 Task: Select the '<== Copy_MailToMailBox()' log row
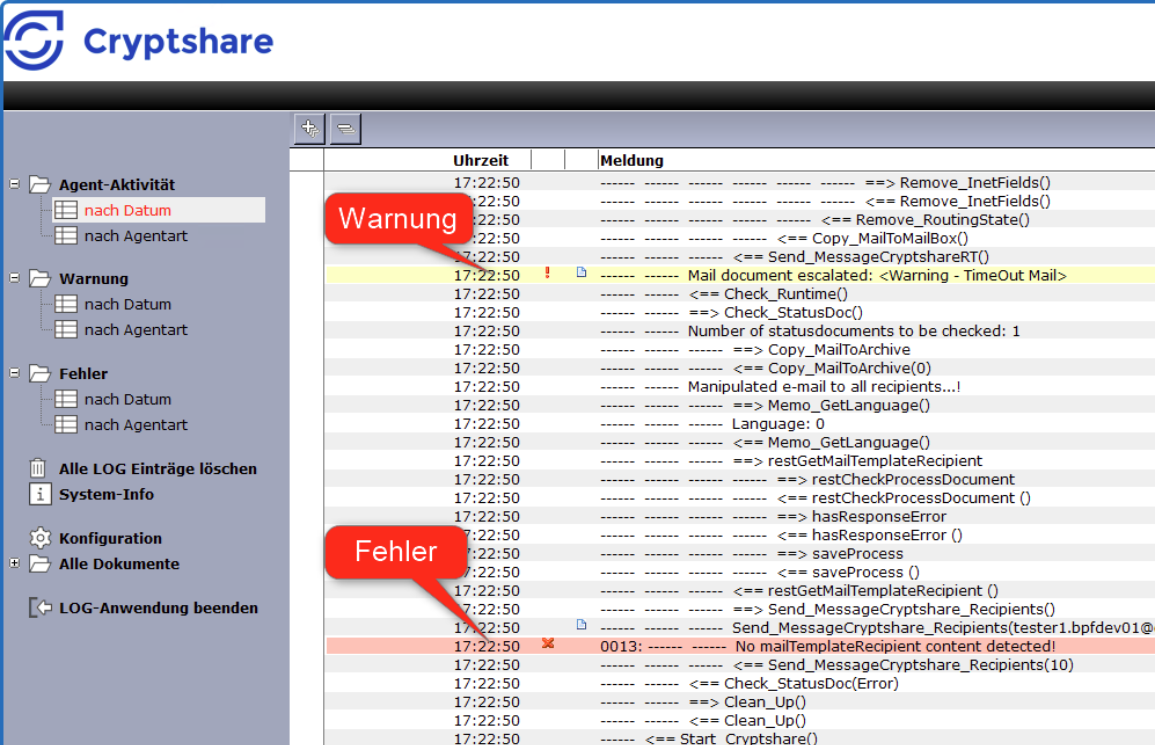point(740,238)
